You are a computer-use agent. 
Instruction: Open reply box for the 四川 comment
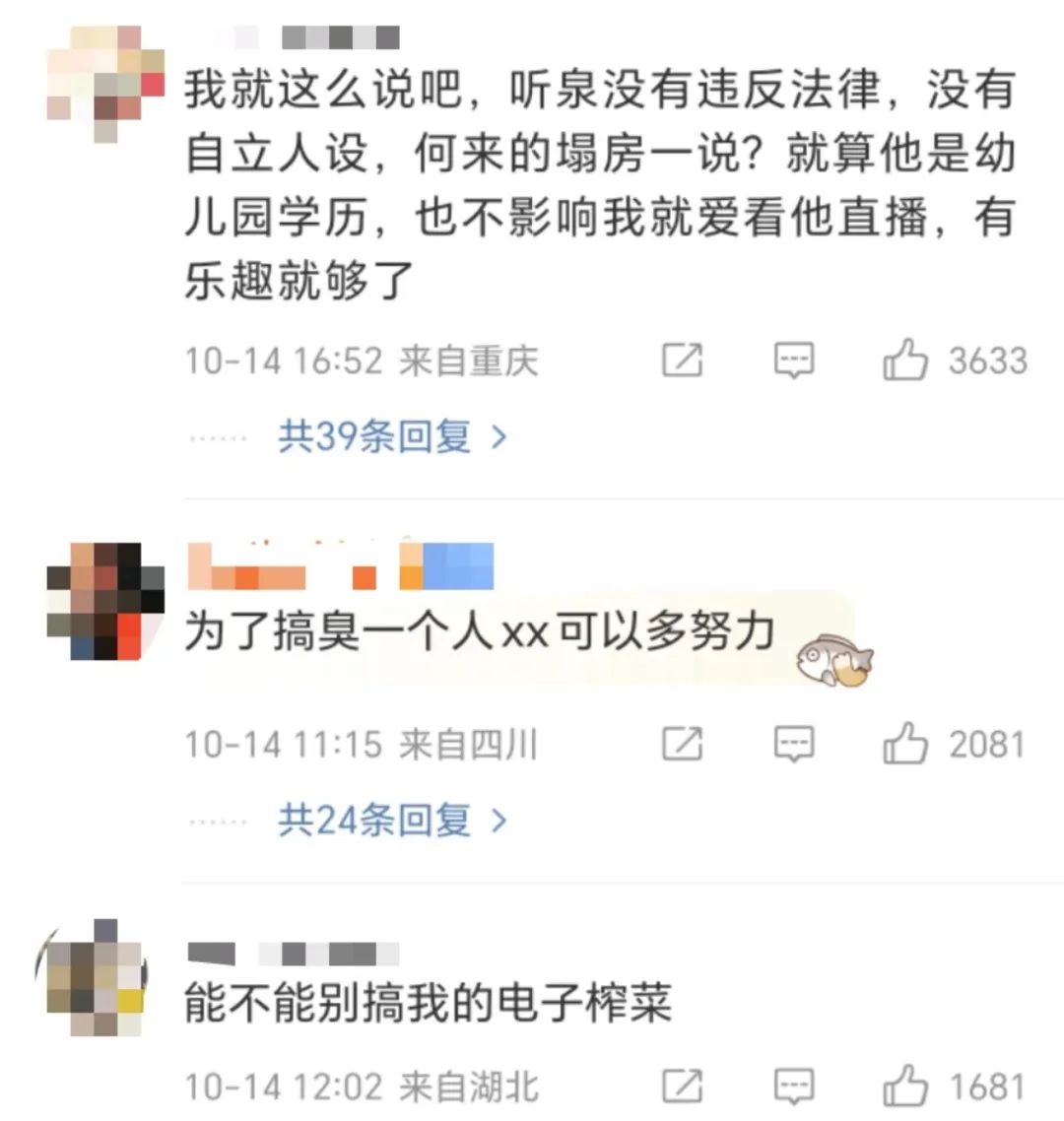point(794,745)
